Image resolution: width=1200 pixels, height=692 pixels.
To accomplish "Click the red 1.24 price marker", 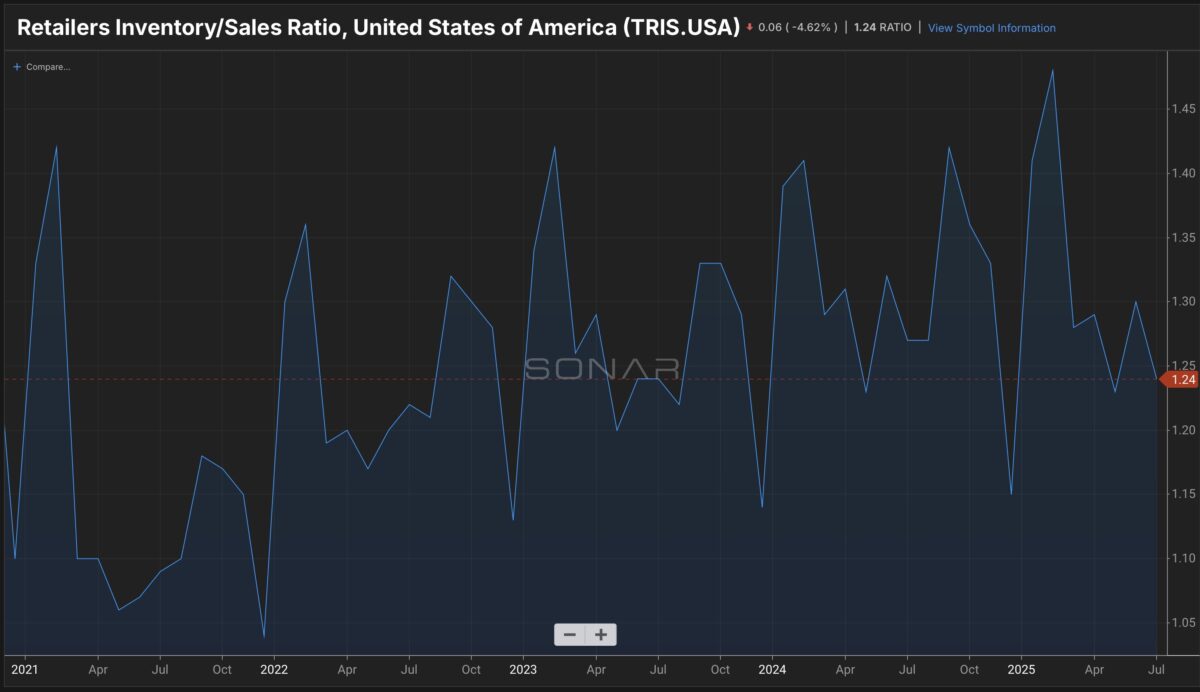I will click(x=1178, y=379).
